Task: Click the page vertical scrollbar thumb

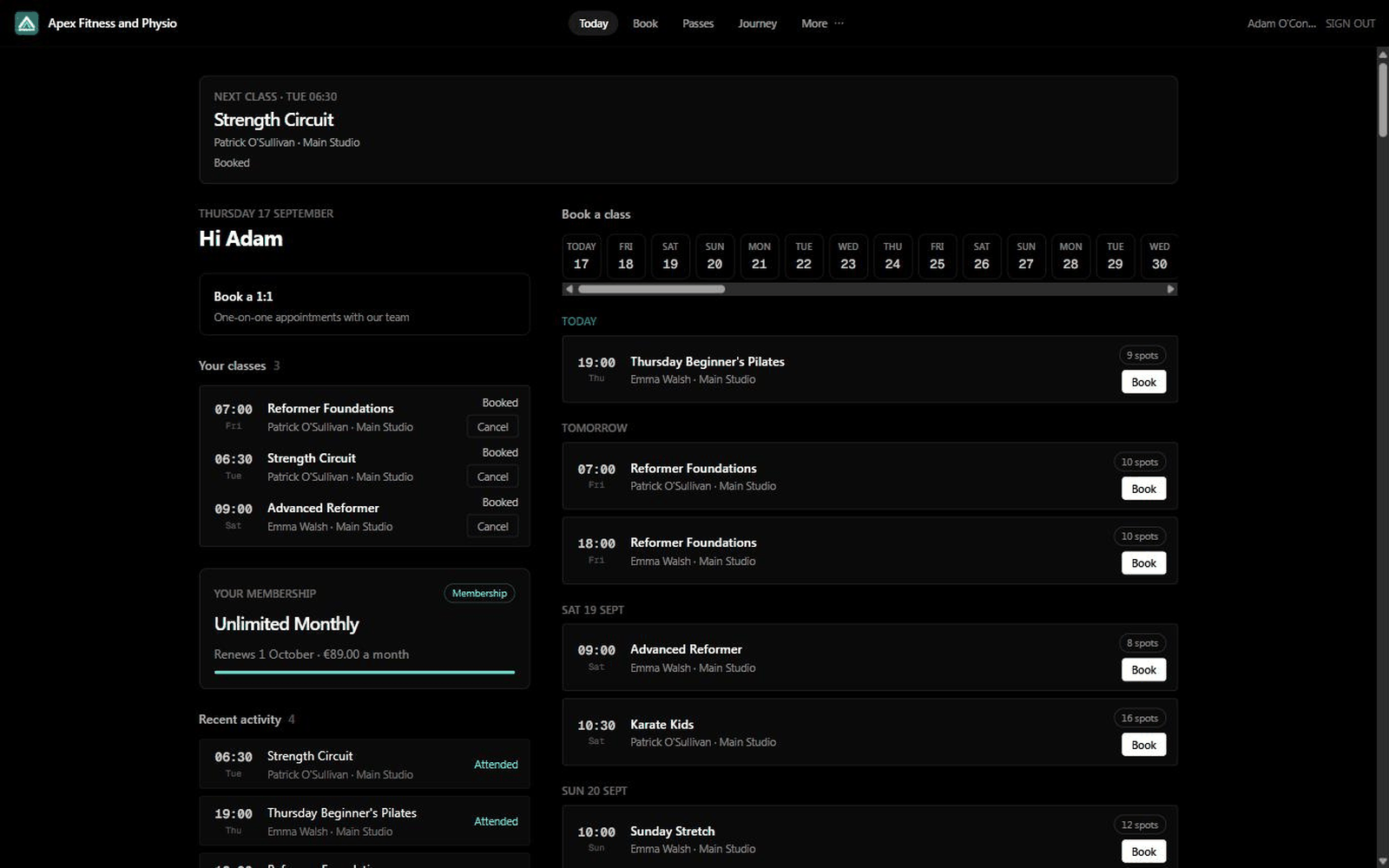Action: 1382,98
